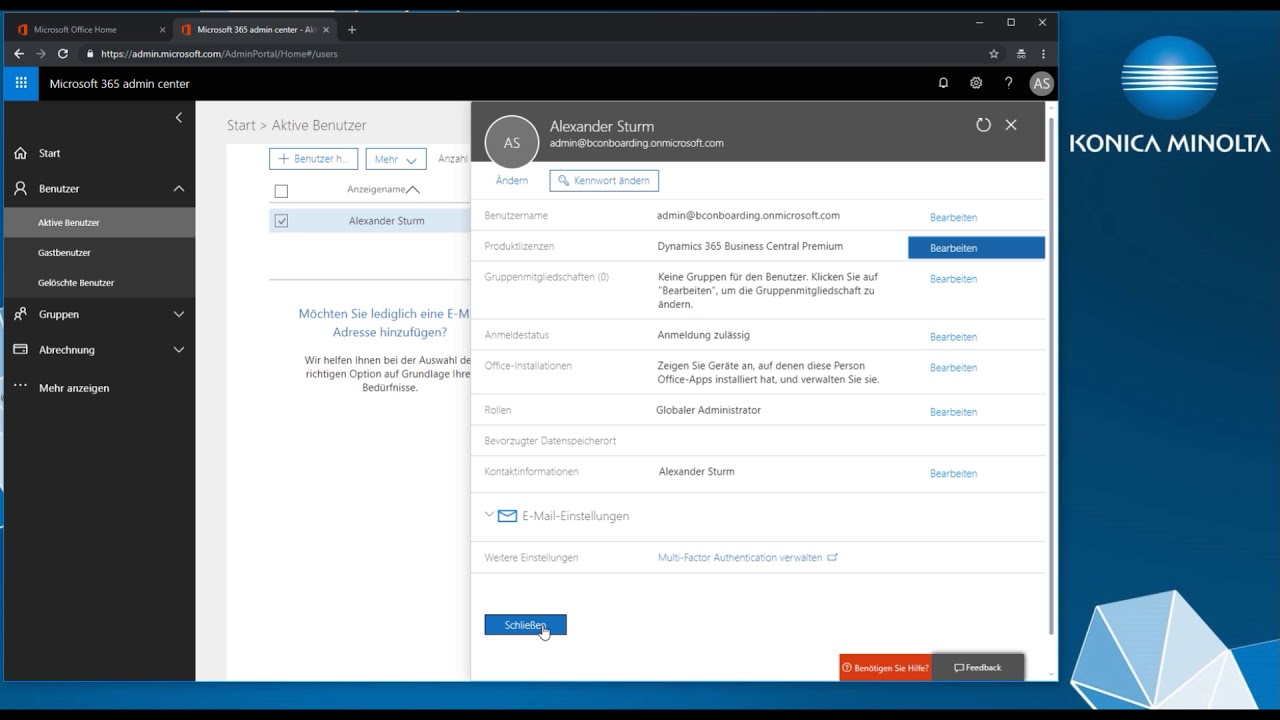Open the notifications bell icon
1280x720 pixels.
pyautogui.click(x=943, y=83)
